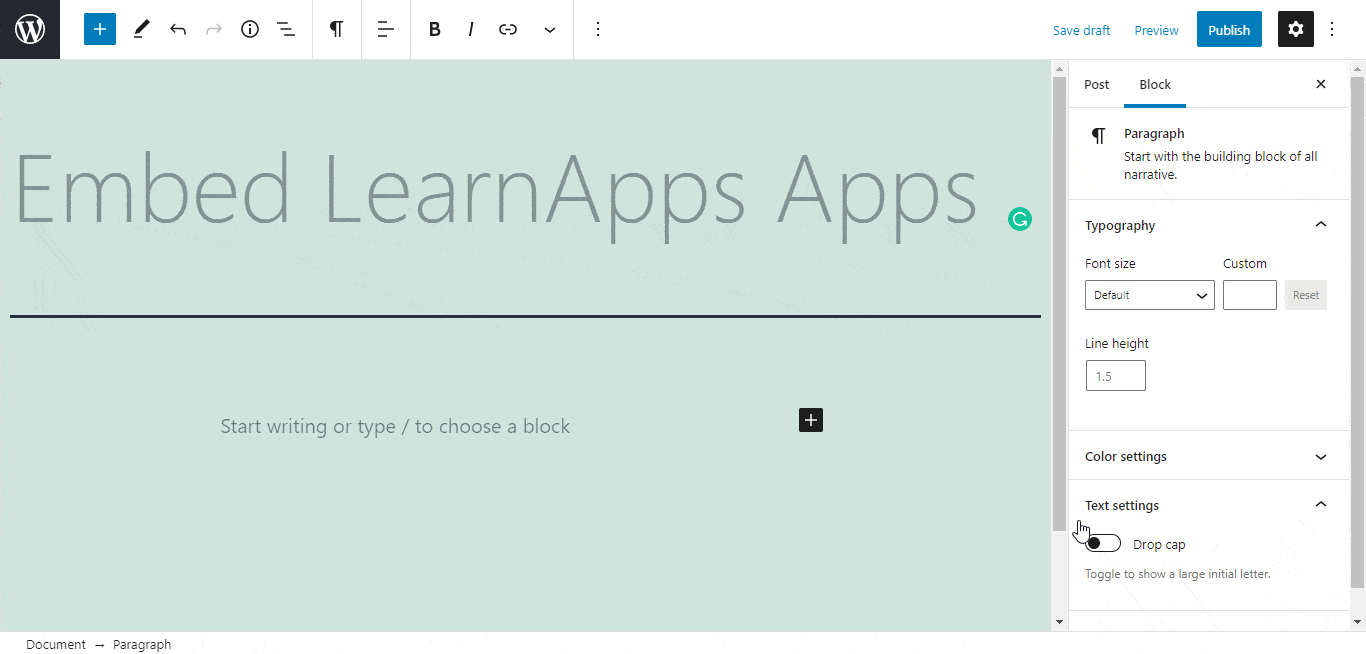Collapse the Text settings panel

click(1209, 505)
